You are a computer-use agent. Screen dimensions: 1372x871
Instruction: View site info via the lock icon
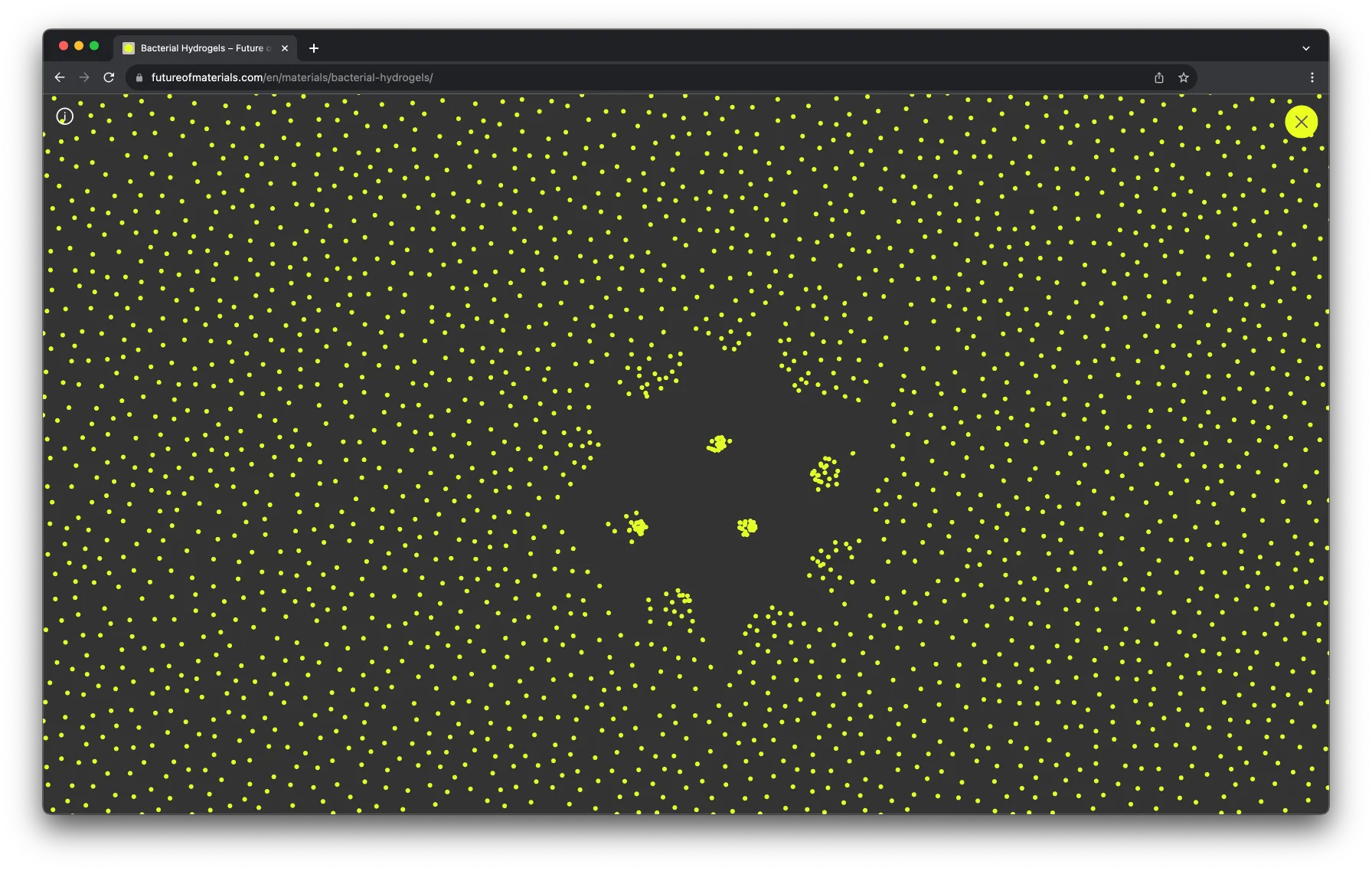[x=139, y=77]
